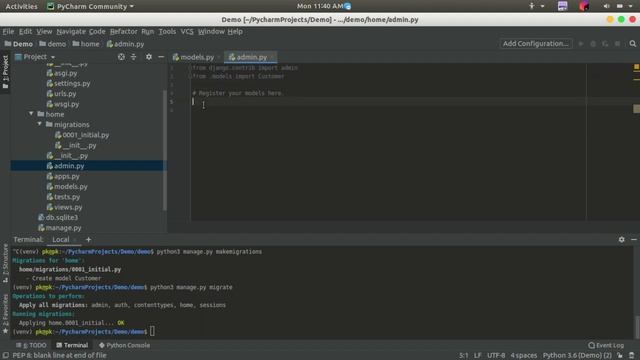Click the LF line separator selector
Image resolution: width=640 pixels, height=360 pixels.
[477, 356]
